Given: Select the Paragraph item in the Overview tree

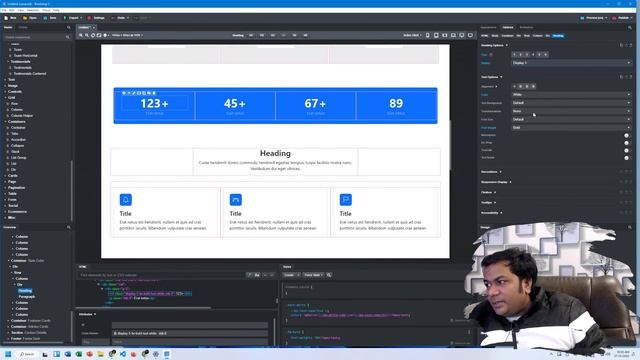Looking at the screenshot, I should coord(27,297).
